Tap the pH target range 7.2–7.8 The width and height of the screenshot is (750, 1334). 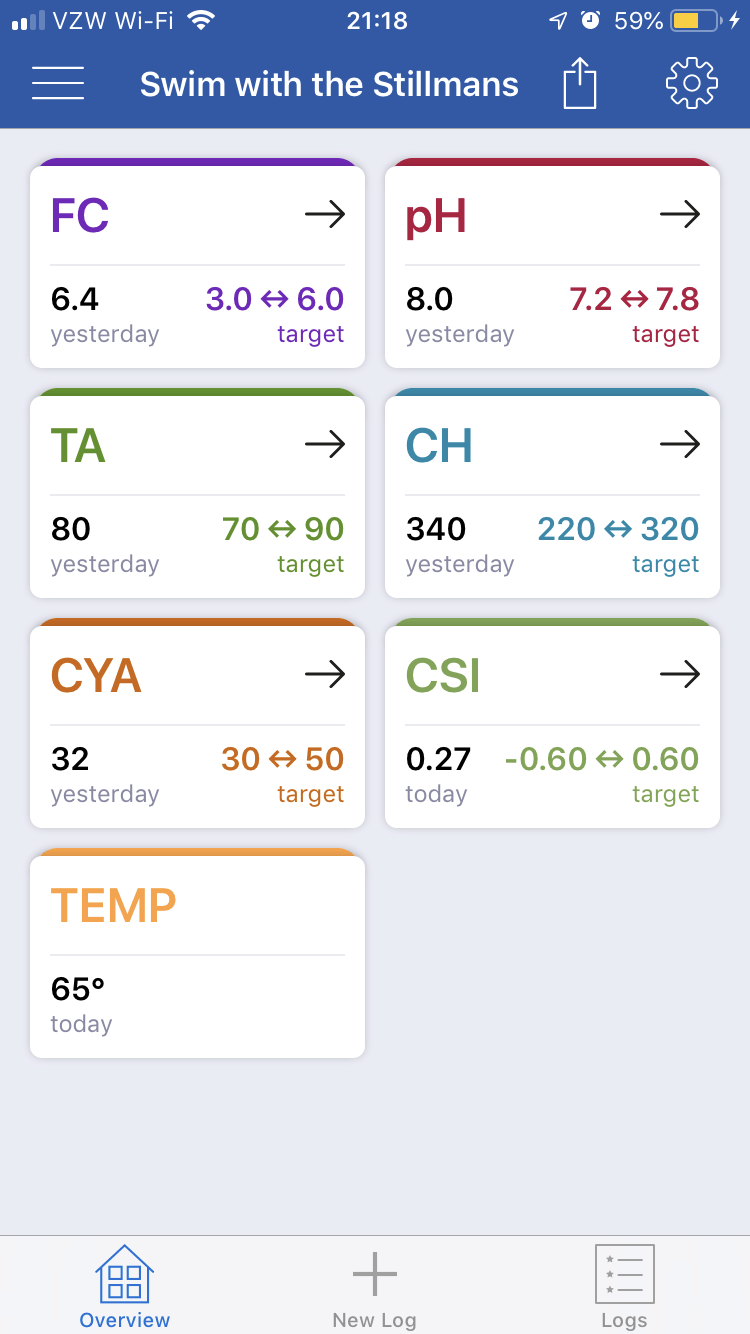pos(634,298)
